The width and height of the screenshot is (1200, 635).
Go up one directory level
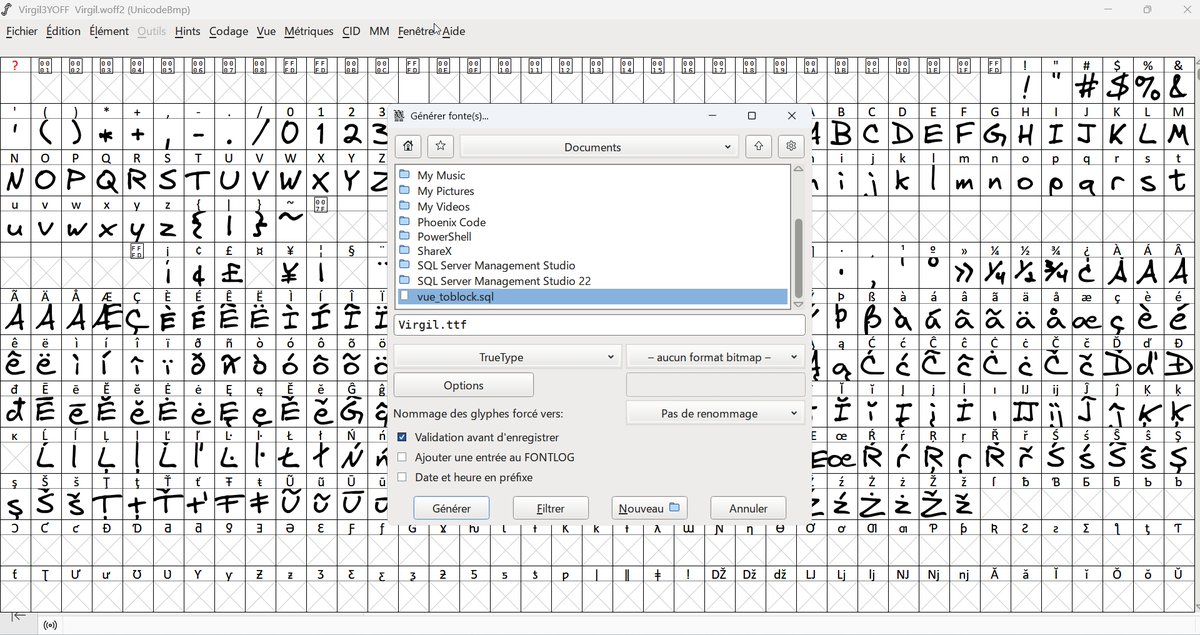coord(758,147)
